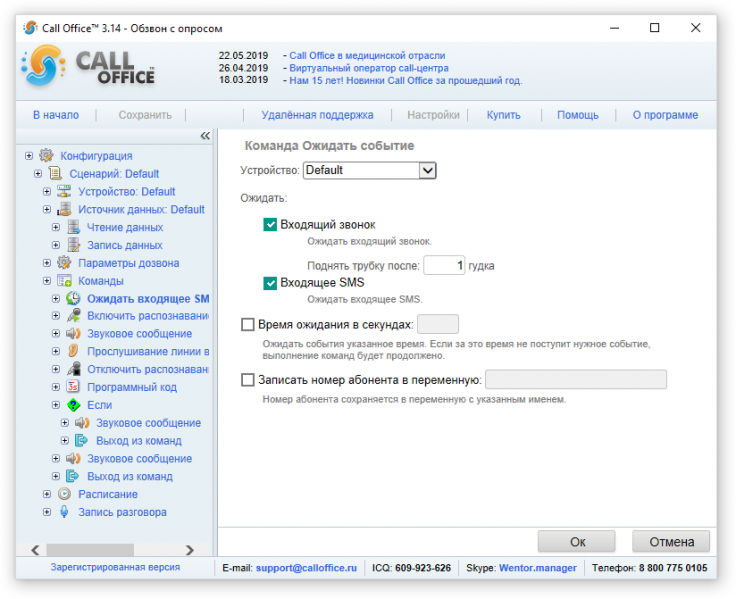Click the Чтение данных icon
This screenshot has height=599, width=736.
tap(73, 227)
